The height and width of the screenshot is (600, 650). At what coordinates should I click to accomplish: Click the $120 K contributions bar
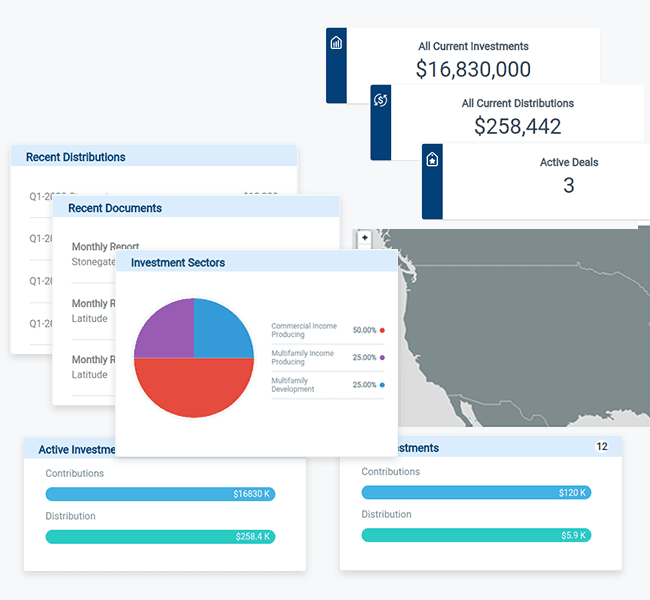coord(476,493)
